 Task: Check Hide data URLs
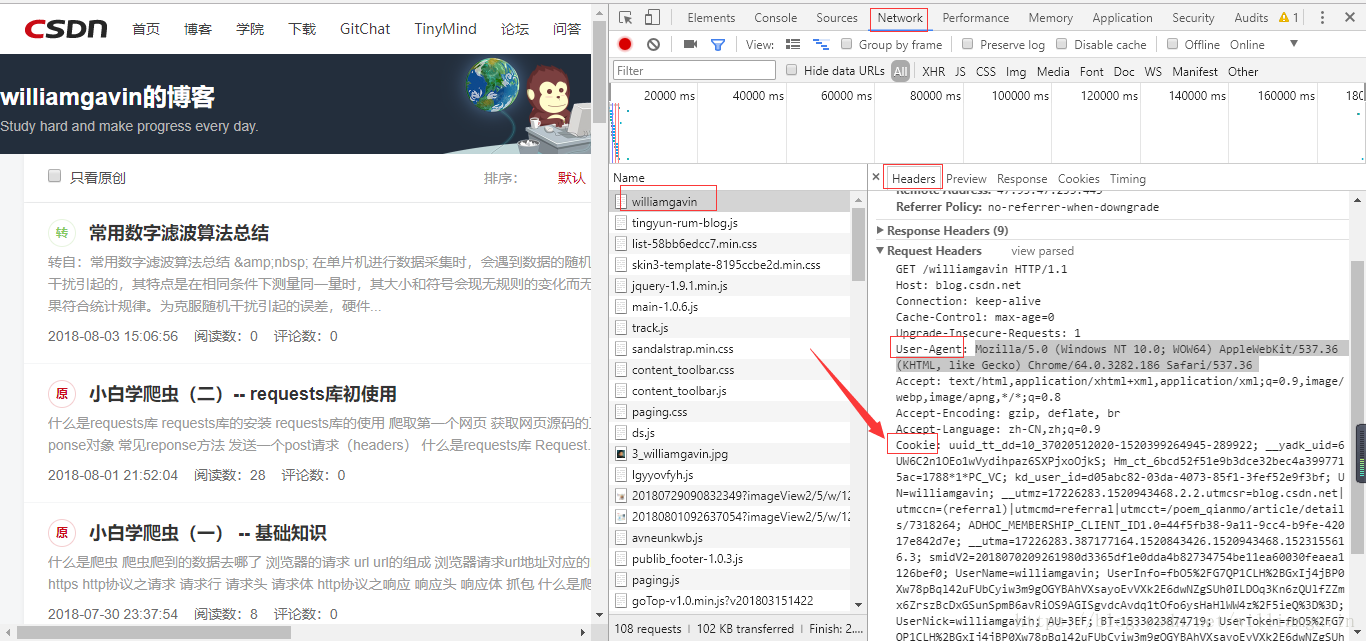click(792, 70)
